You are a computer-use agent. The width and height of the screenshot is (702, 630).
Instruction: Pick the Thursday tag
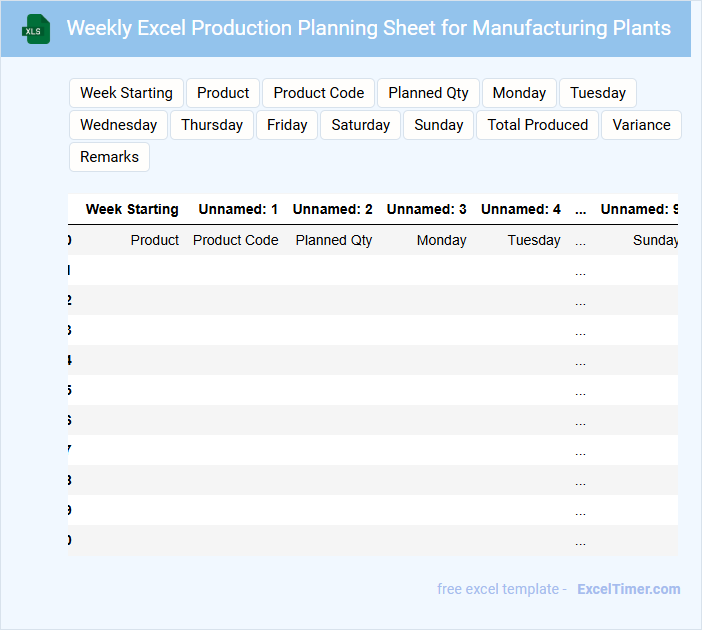tap(212, 125)
